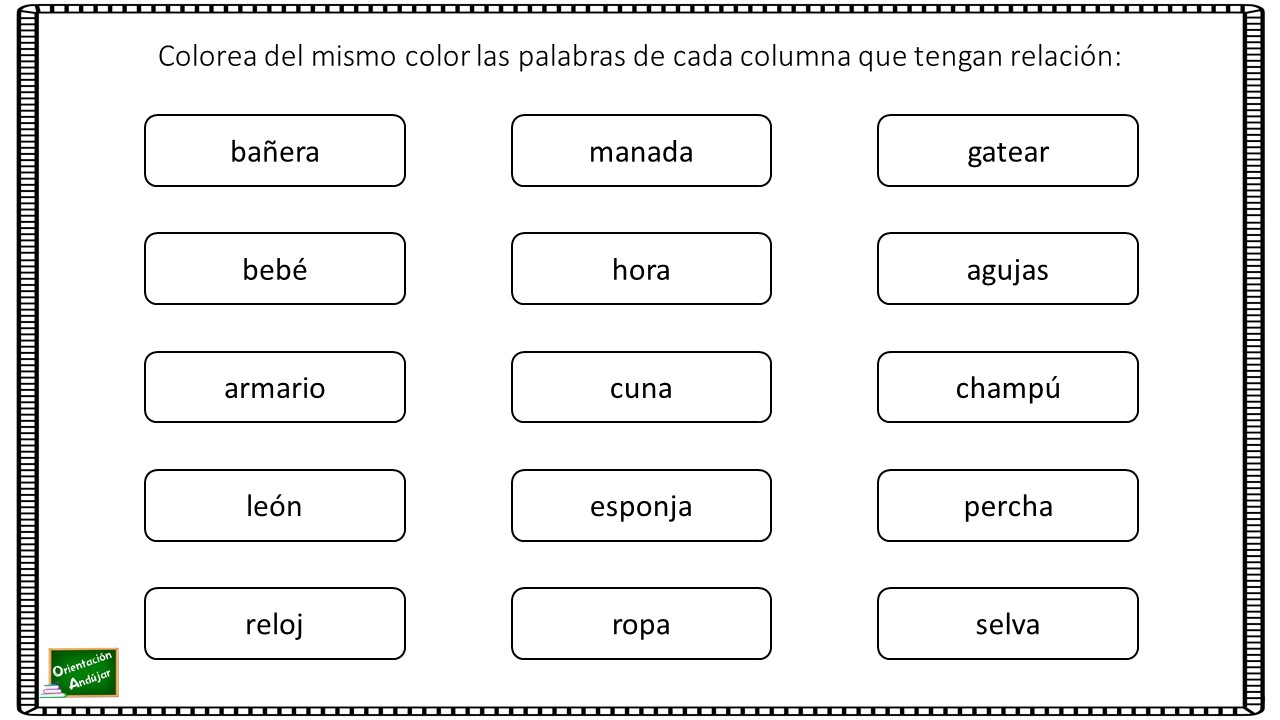Select the 'bañera' word box
The width and height of the screenshot is (1280, 720).
[x=275, y=151]
